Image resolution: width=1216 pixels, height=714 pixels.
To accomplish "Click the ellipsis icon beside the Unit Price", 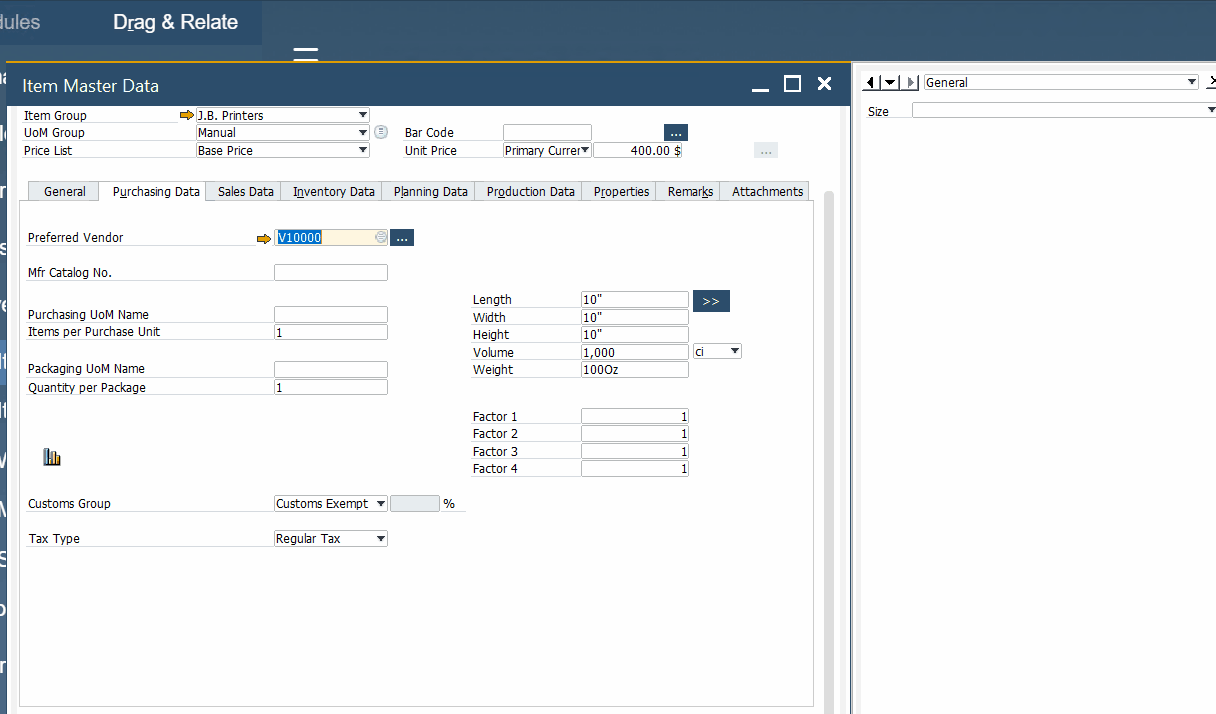I will point(765,150).
